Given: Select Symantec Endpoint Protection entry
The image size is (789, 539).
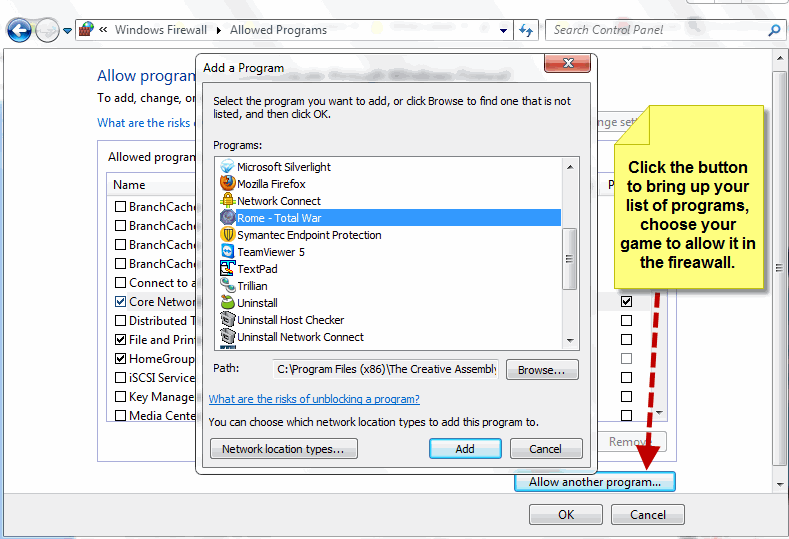Looking at the screenshot, I should tap(389, 235).
